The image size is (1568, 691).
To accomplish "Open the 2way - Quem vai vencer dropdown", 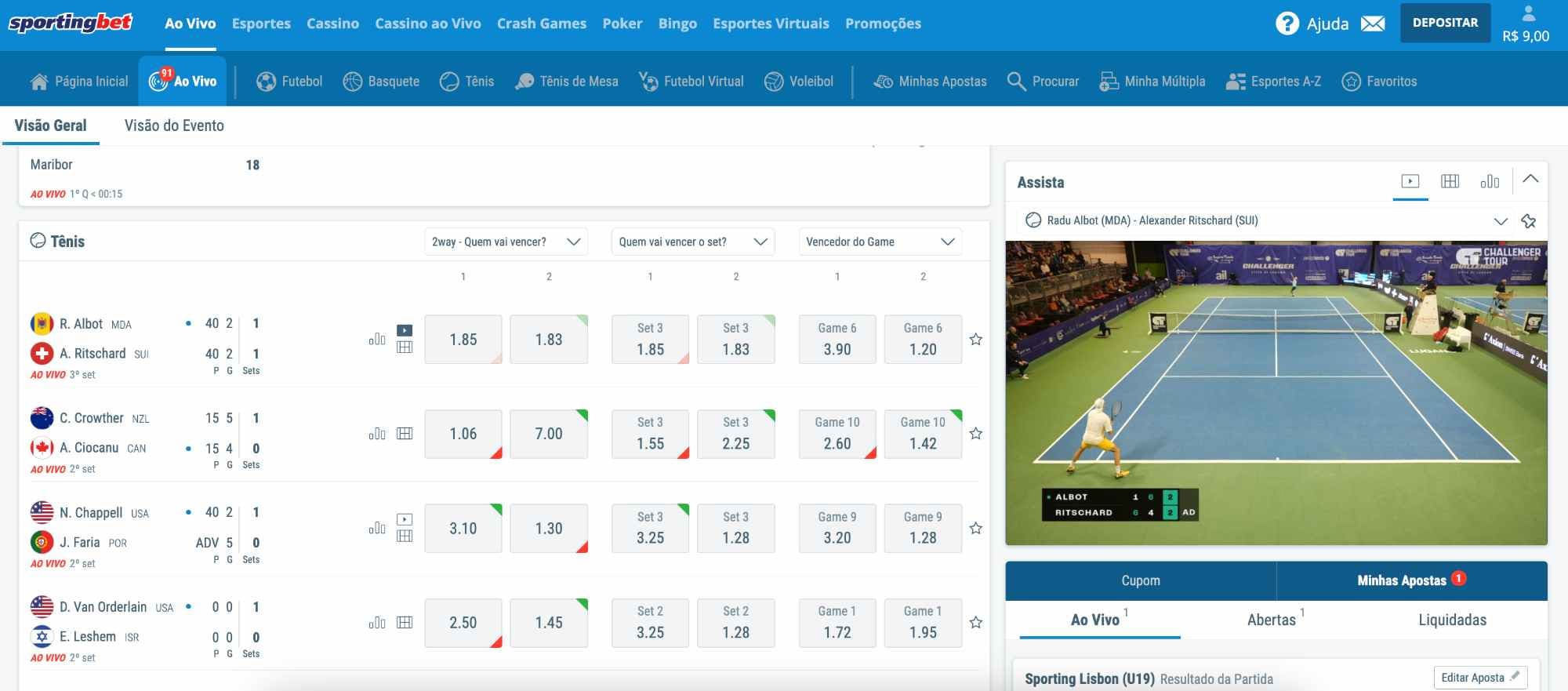I will pos(506,242).
